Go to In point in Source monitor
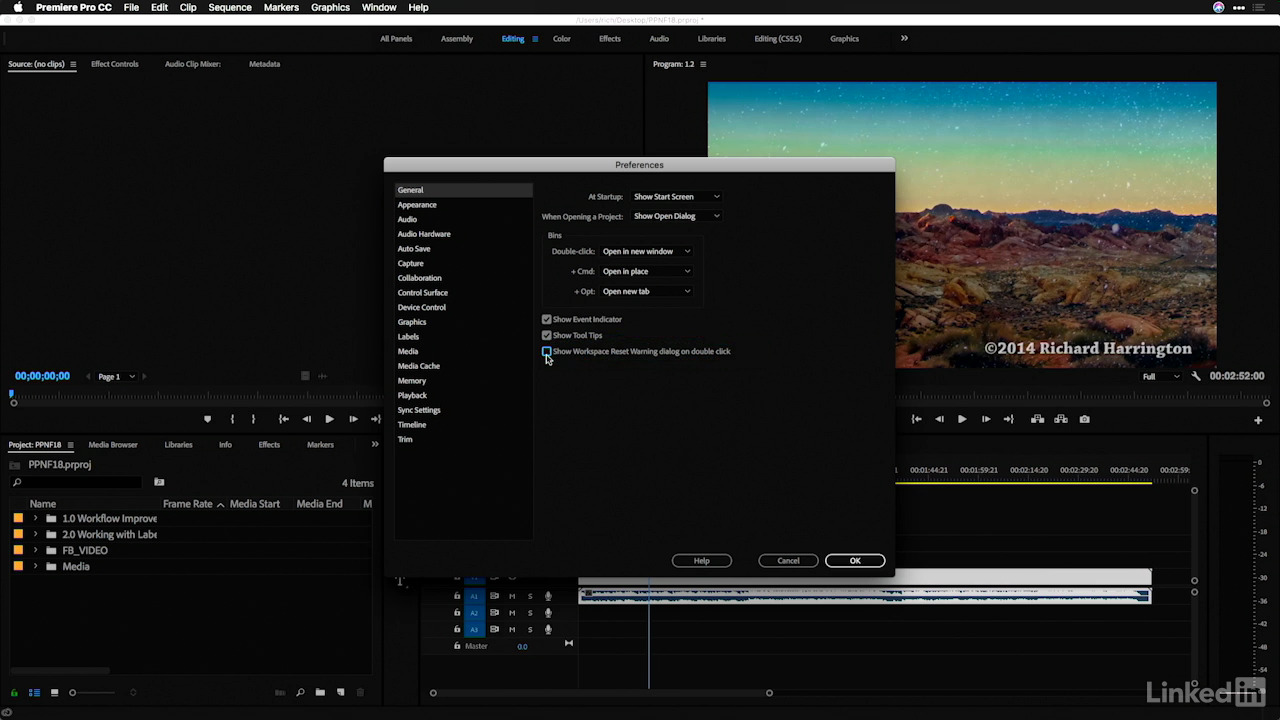Viewport: 1280px width, 720px height. click(284, 419)
